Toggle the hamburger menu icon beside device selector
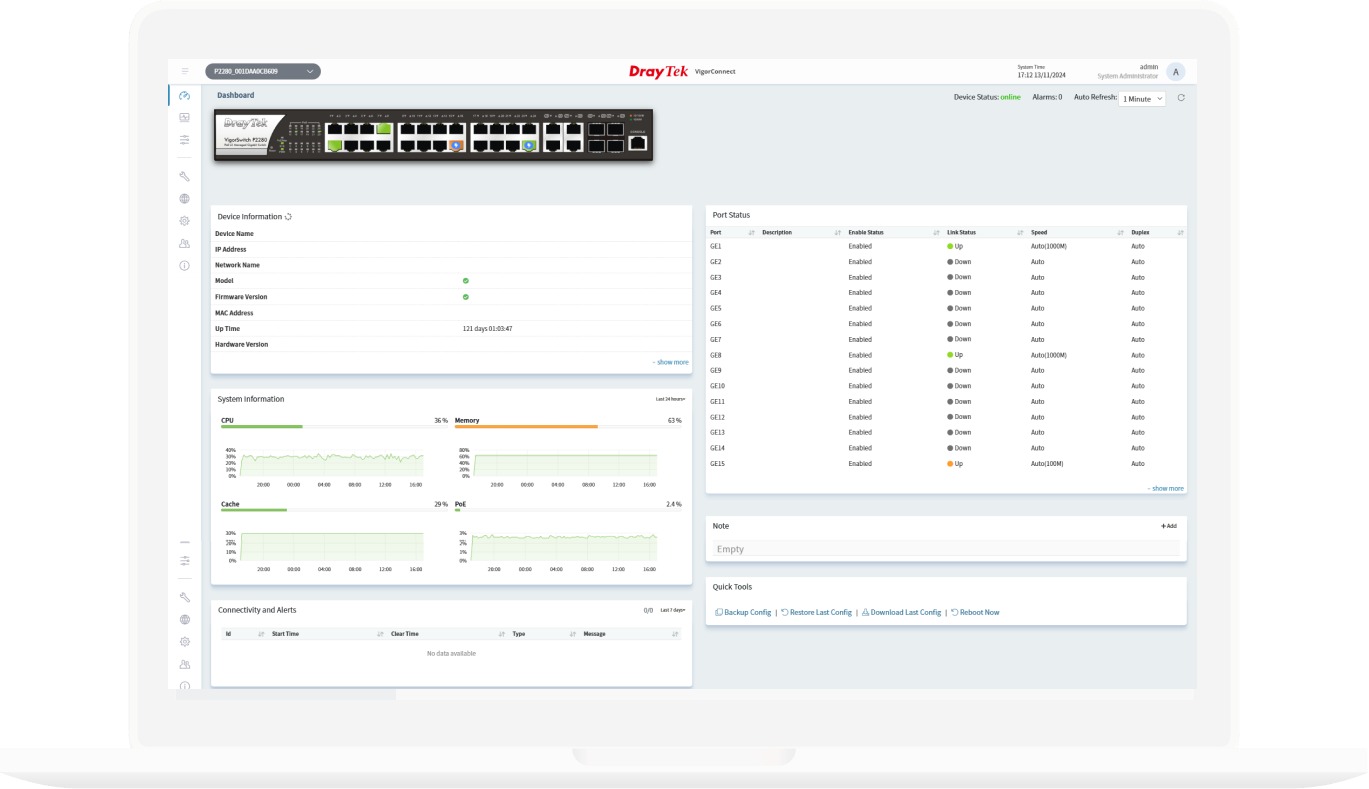 [x=185, y=71]
